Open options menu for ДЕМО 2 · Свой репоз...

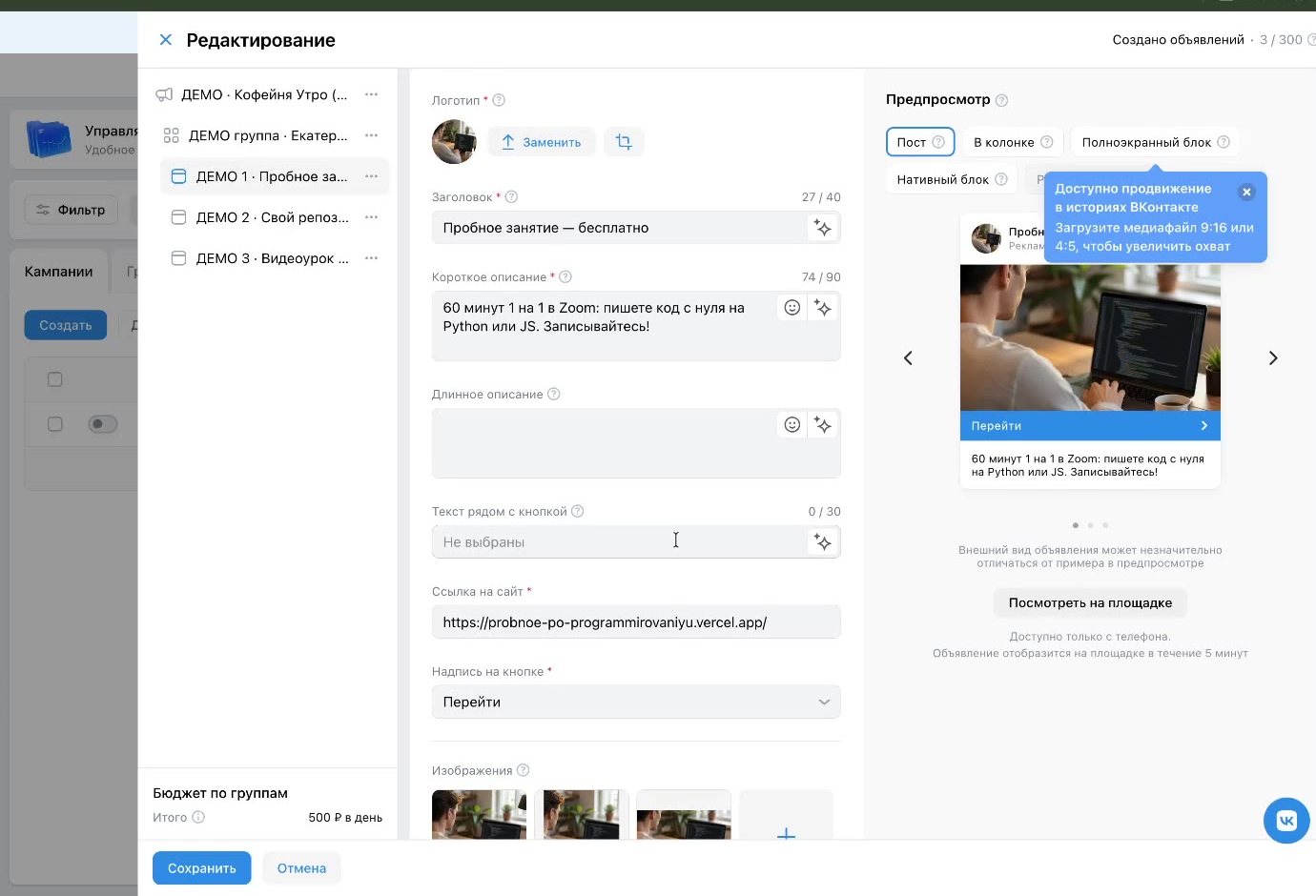click(x=372, y=217)
